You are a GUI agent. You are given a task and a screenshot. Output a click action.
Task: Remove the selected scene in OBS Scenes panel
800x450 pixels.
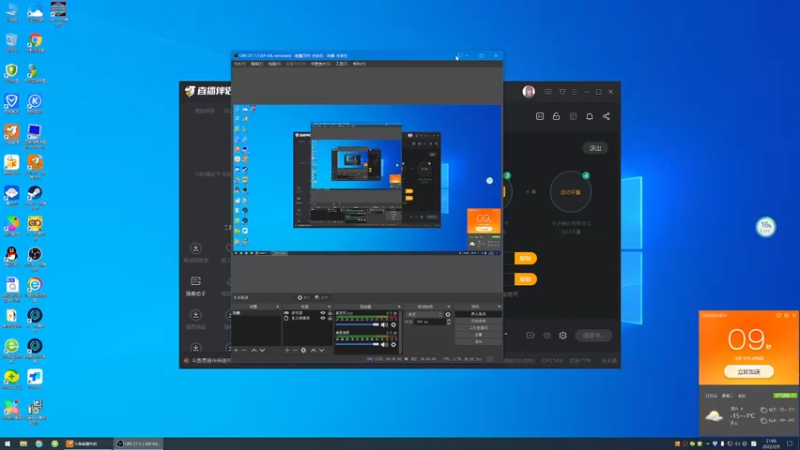pyautogui.click(x=244, y=351)
